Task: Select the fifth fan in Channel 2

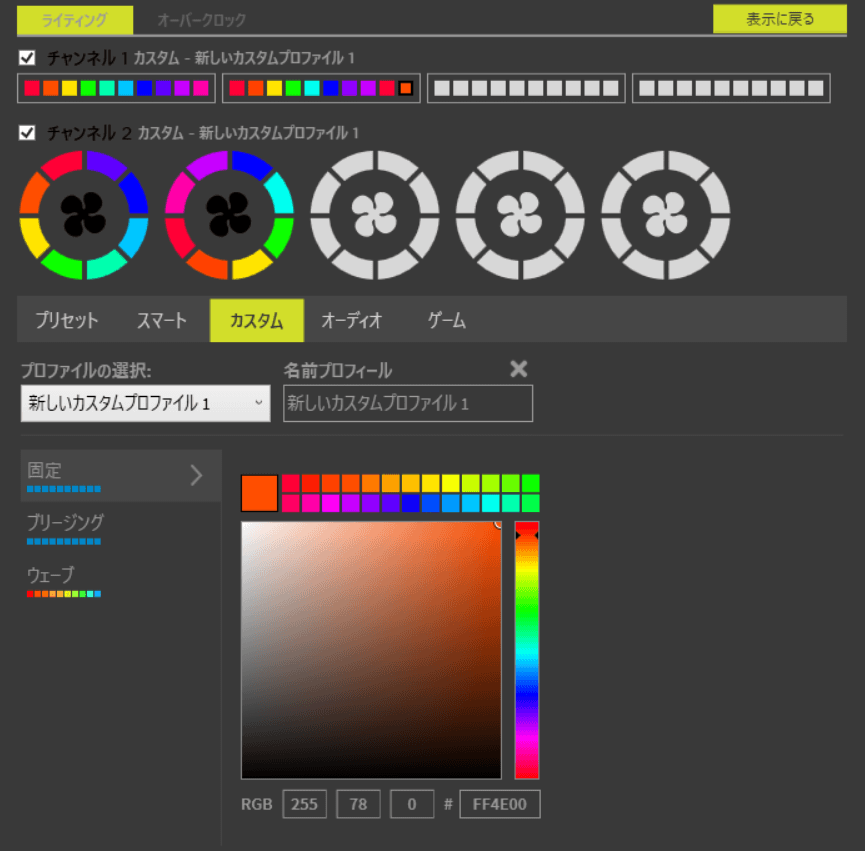Action: [x=665, y=215]
